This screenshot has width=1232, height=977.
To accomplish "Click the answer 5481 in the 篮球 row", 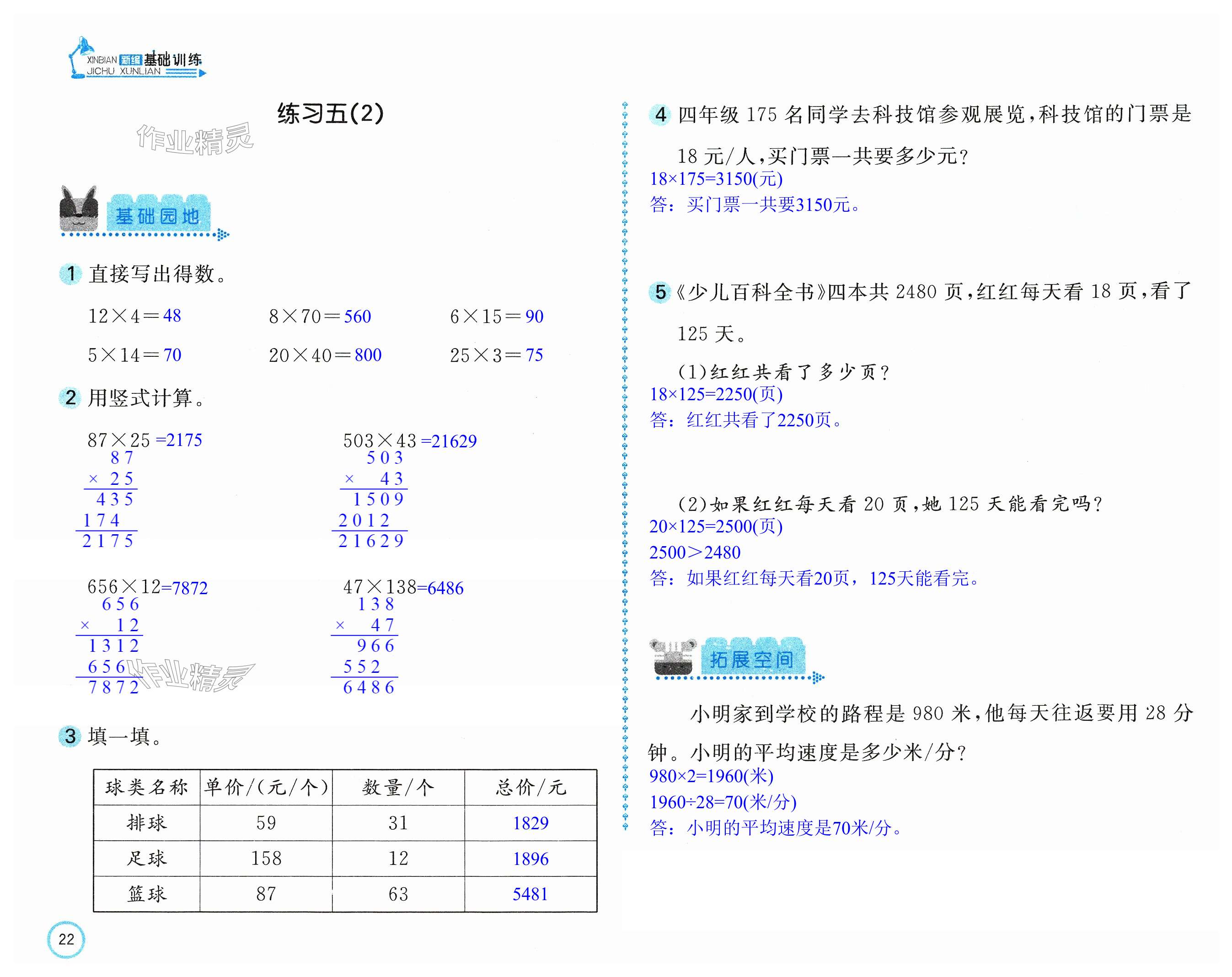I will click(x=530, y=894).
